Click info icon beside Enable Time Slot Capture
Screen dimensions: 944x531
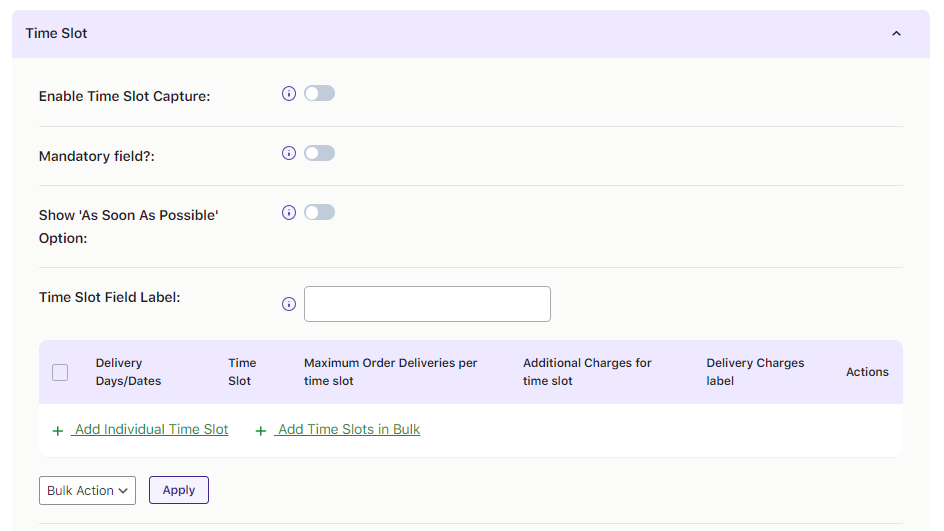pyautogui.click(x=289, y=94)
